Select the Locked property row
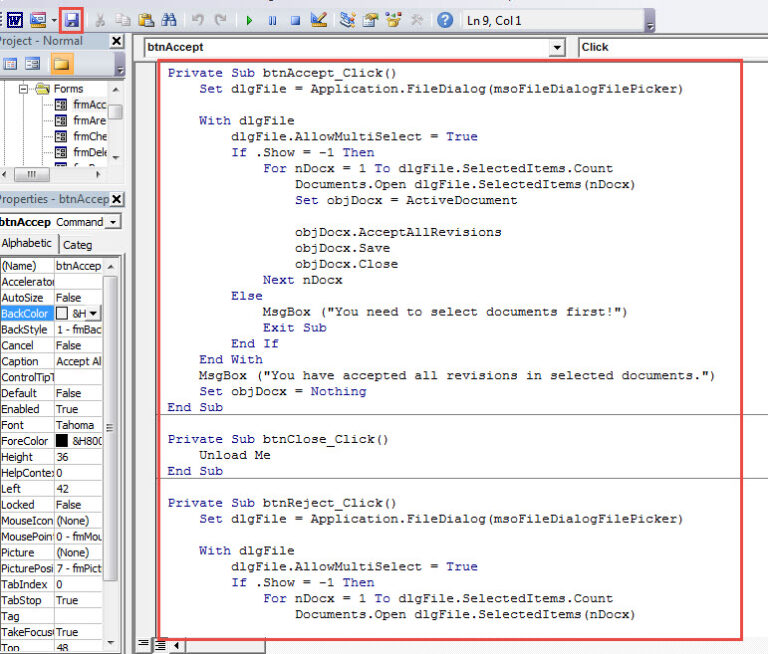 point(51,505)
